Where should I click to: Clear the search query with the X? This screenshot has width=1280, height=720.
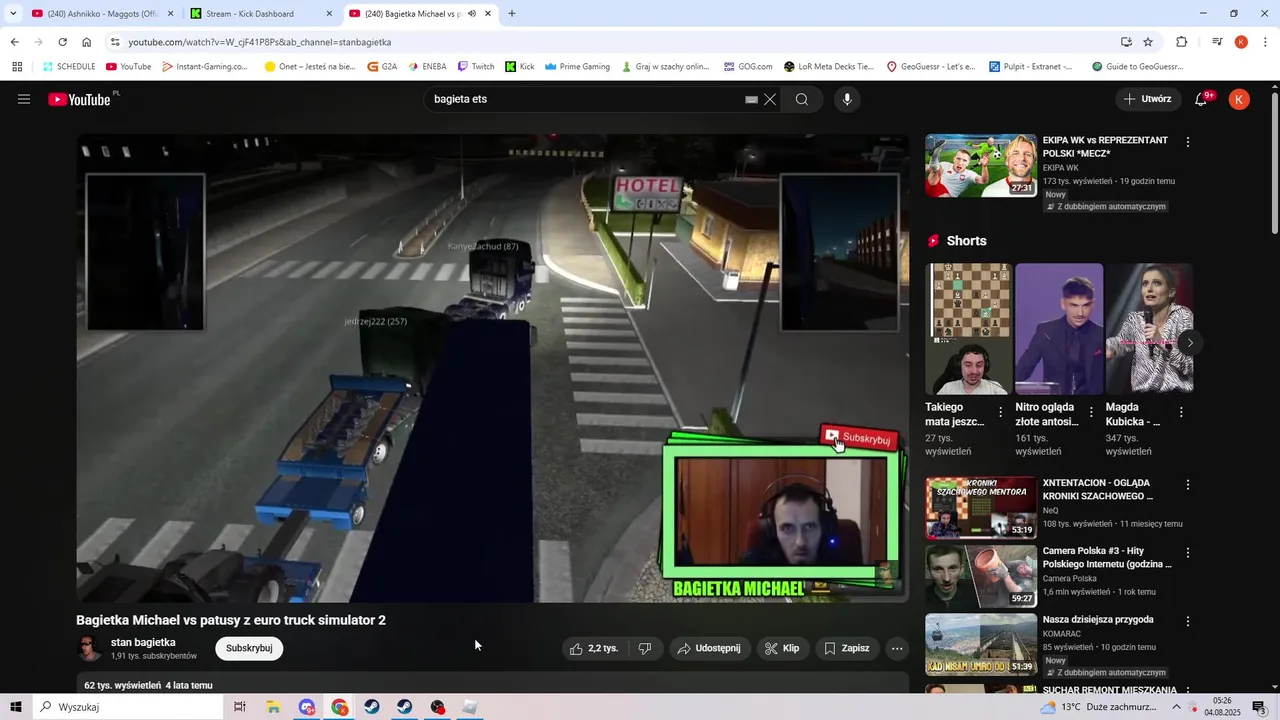[x=770, y=99]
